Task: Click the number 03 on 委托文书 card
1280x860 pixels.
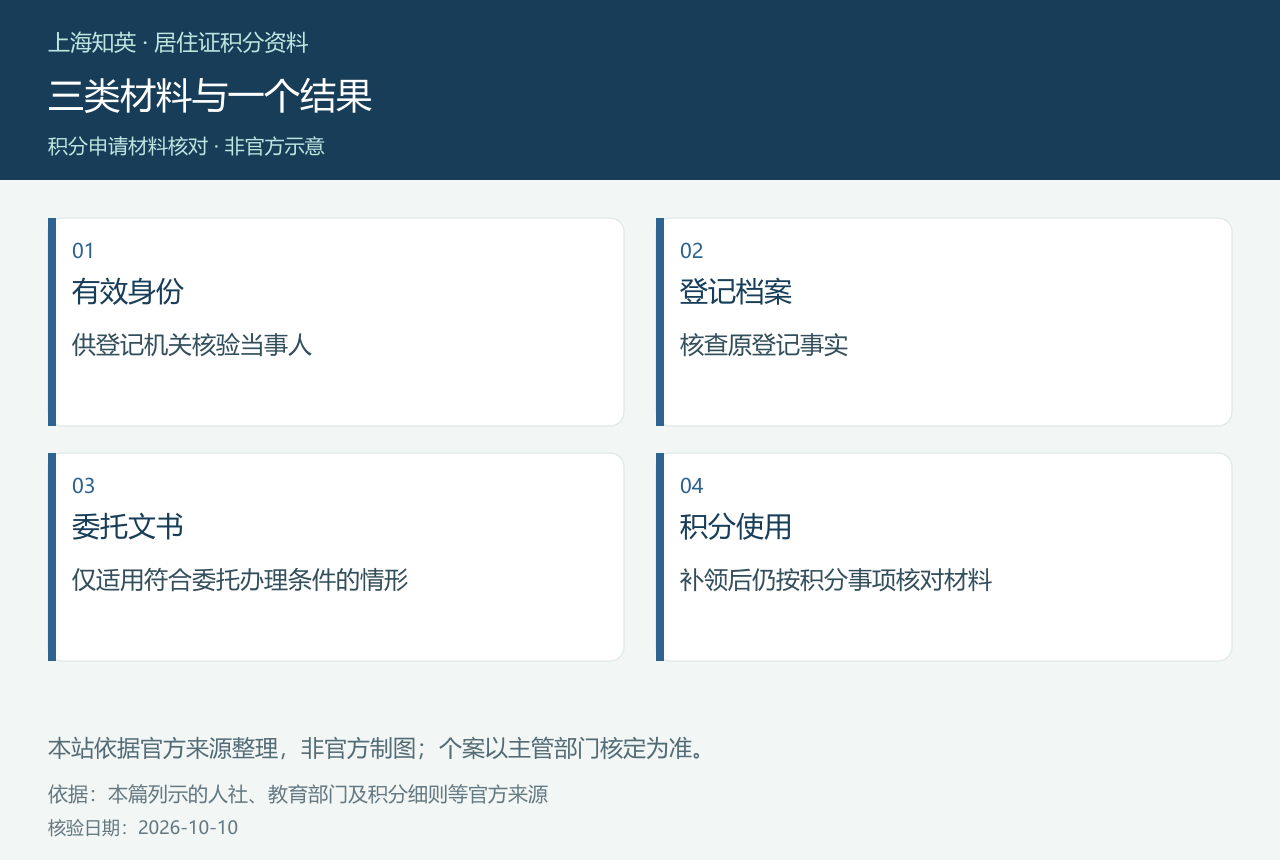Action: [x=84, y=486]
